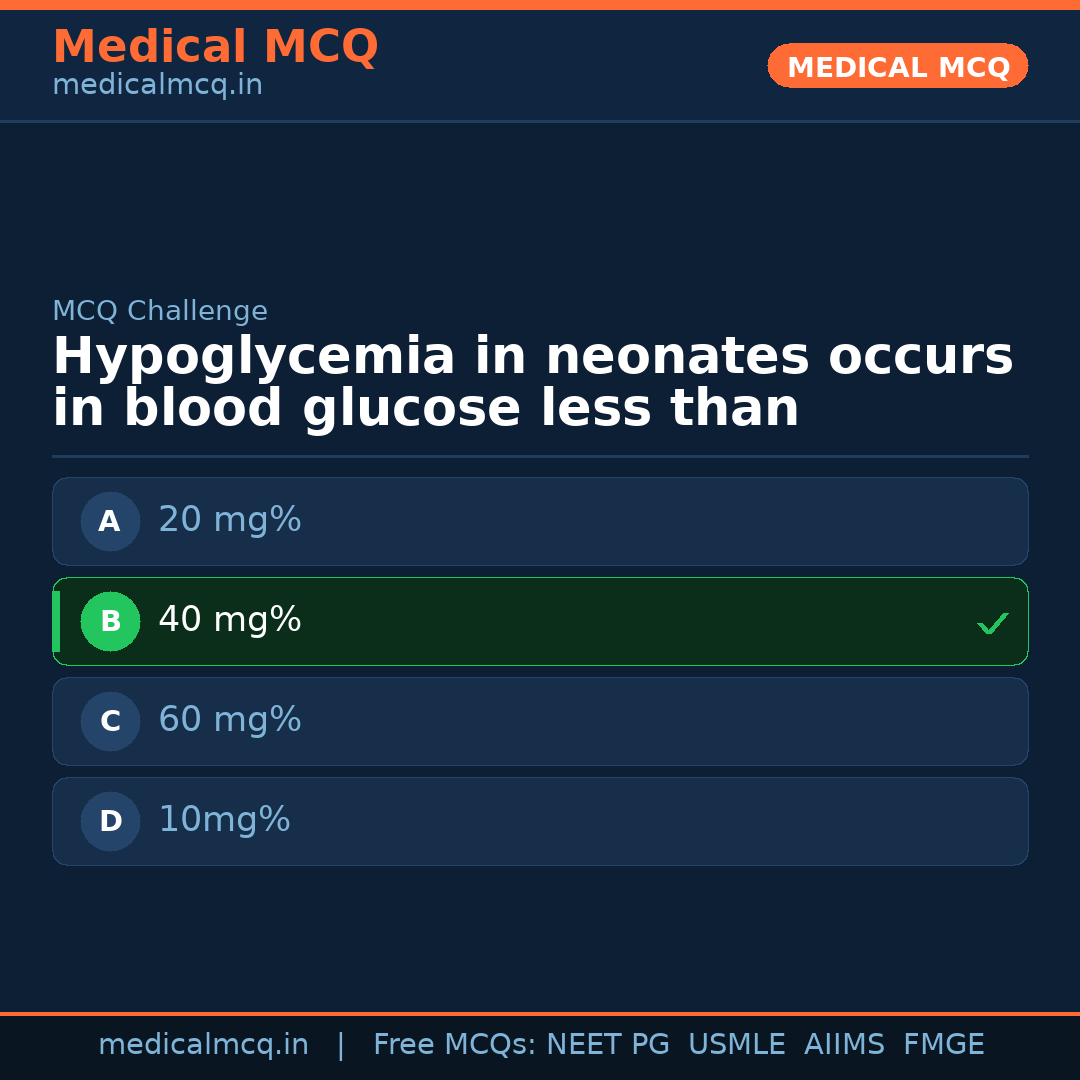Select the letter D option circle
This screenshot has width=1080, height=1080.
click(110, 821)
